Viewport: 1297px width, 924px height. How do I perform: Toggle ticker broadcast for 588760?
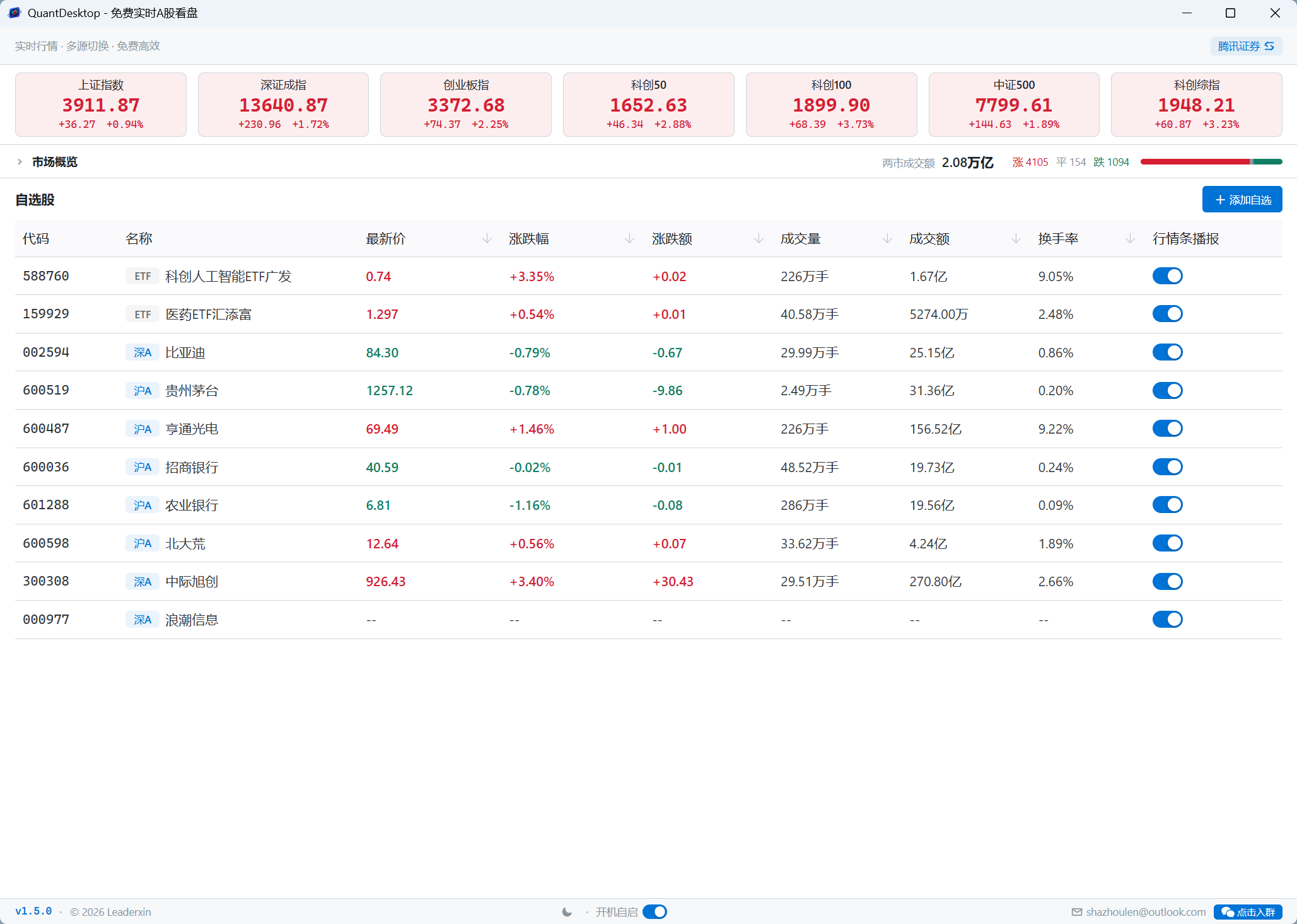point(1167,276)
